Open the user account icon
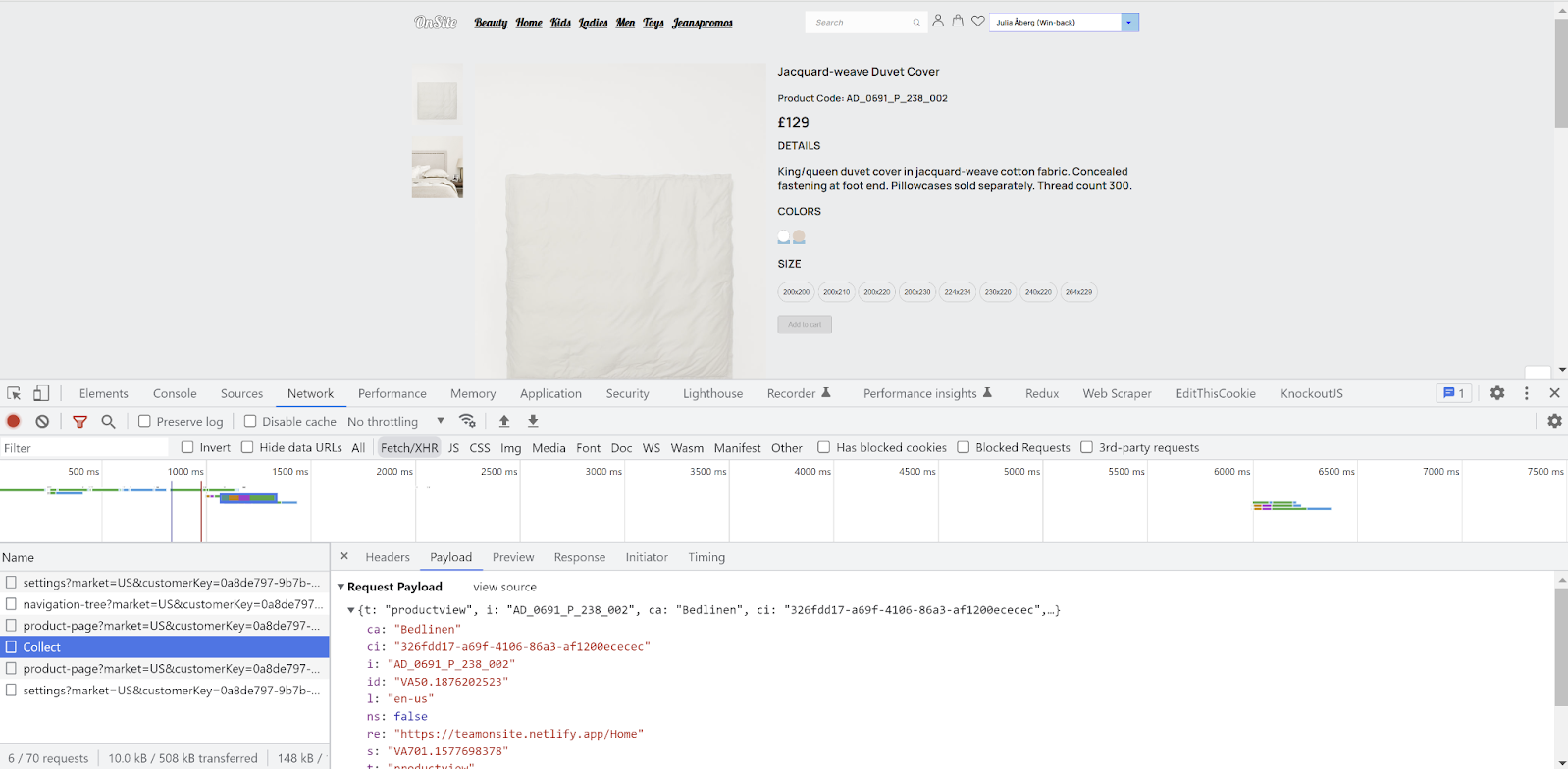The width and height of the screenshot is (1568, 769). pyautogui.click(x=938, y=21)
